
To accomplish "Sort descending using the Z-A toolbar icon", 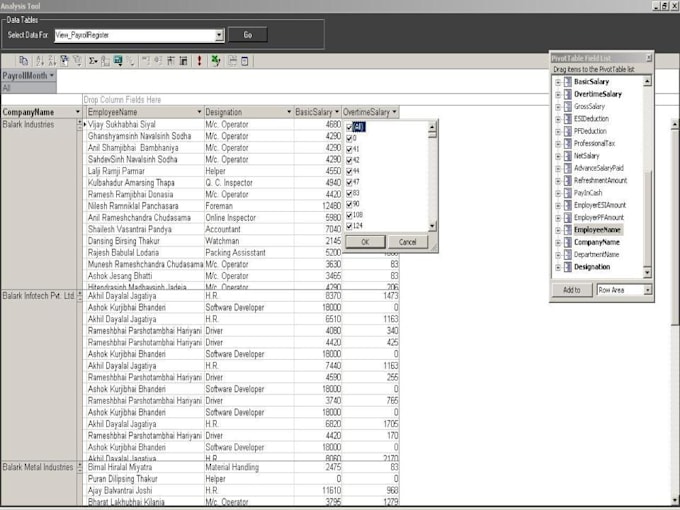I will point(52,61).
